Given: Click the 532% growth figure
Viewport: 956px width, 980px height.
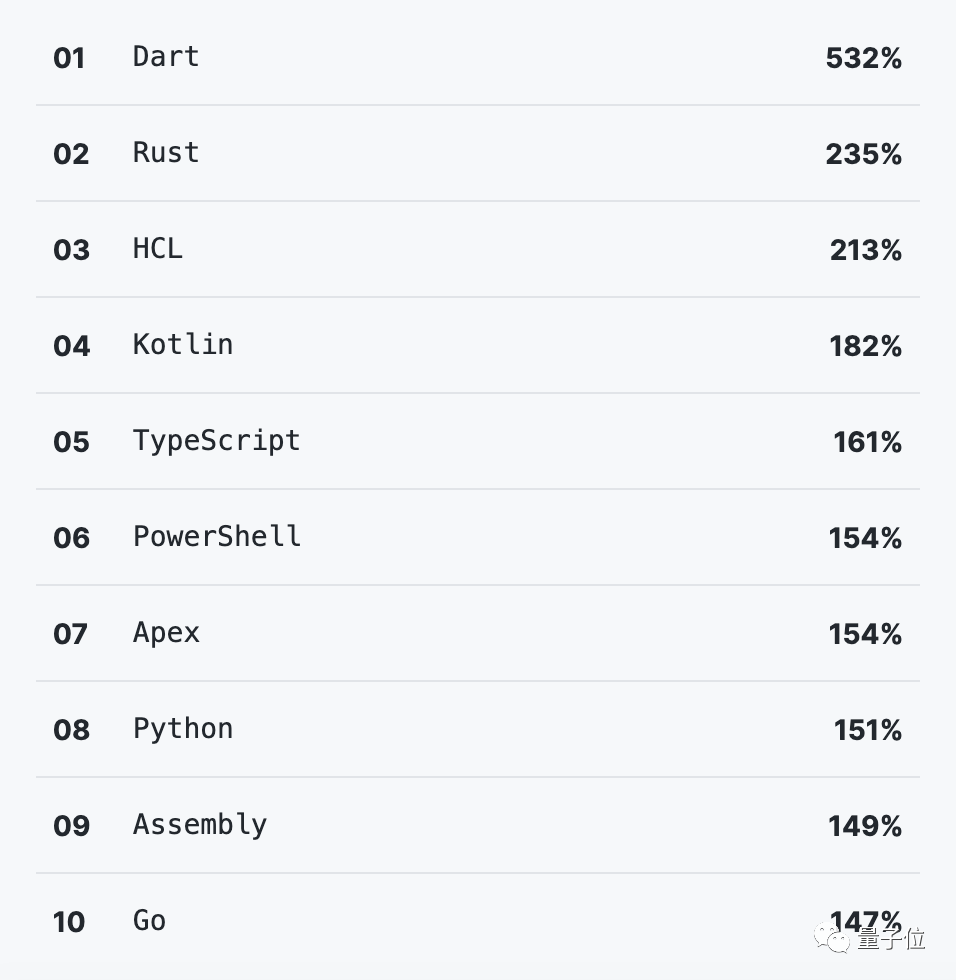Looking at the screenshot, I should point(863,58).
